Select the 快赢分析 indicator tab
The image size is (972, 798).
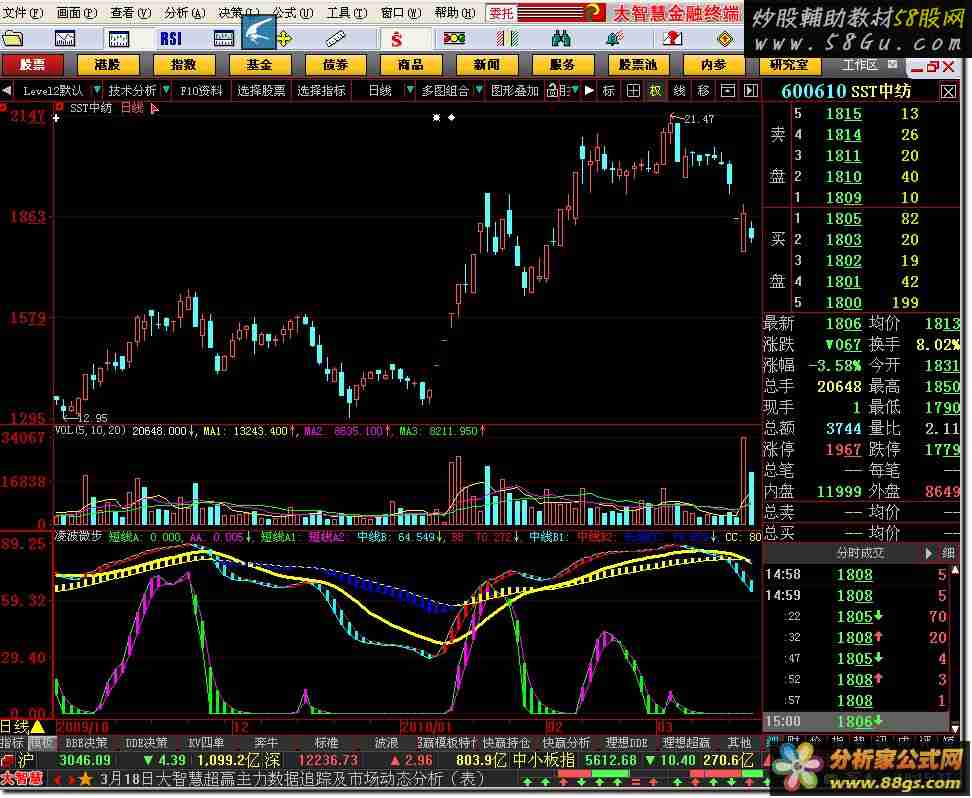567,743
